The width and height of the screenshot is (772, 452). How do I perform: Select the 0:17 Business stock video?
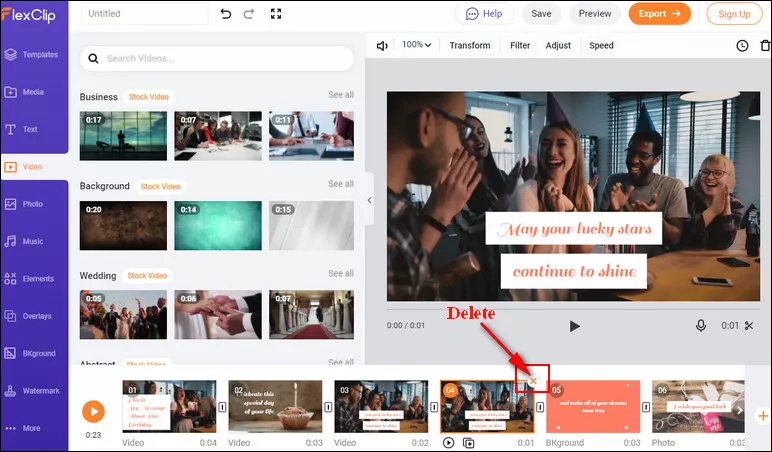(123, 136)
